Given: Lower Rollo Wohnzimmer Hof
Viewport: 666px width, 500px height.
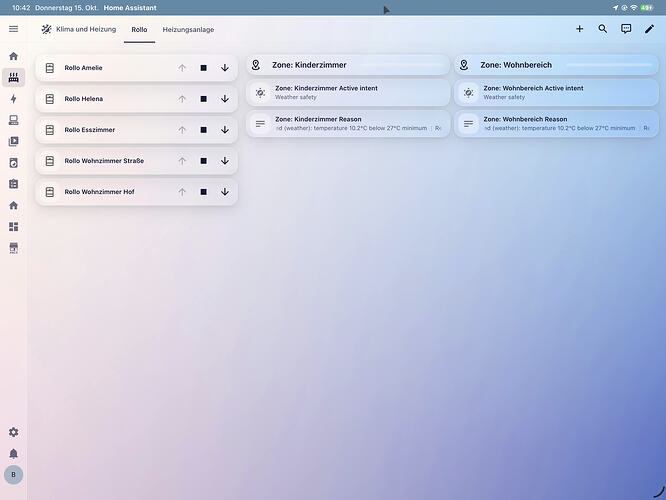Looking at the screenshot, I should coord(225,192).
